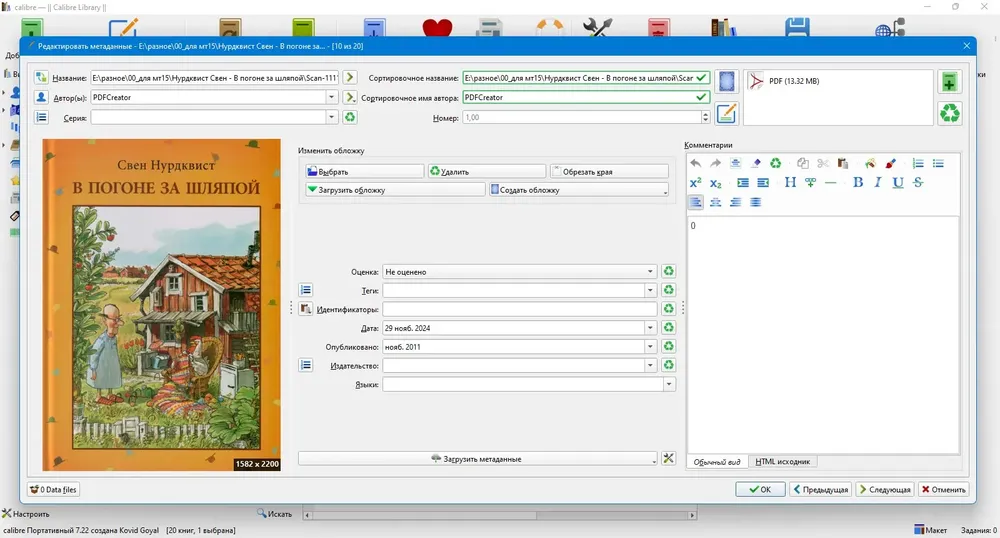Insert ordered list in comments toolbar
1000x538 pixels.
(x=918, y=163)
